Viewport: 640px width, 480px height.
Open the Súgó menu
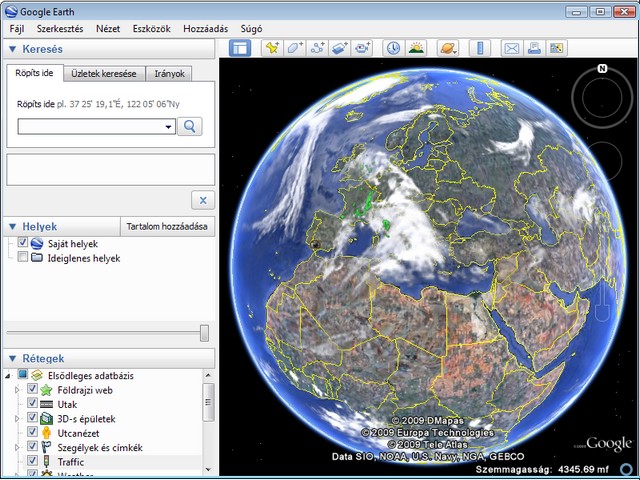pos(251,29)
